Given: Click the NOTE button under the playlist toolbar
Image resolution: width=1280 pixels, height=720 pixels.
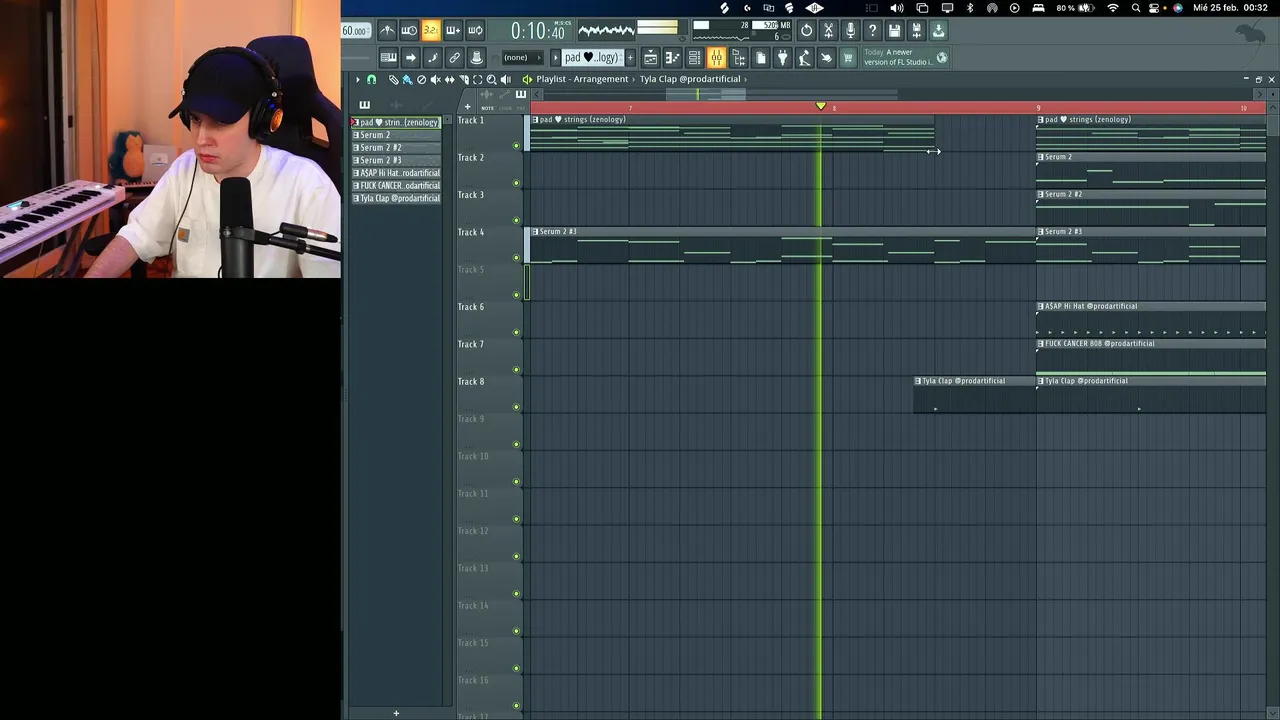Looking at the screenshot, I should (487, 108).
